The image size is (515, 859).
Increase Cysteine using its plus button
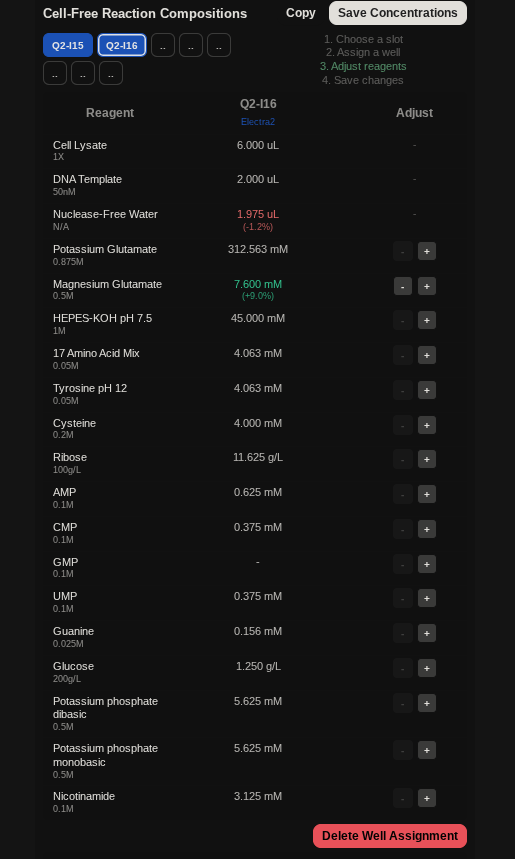[427, 425]
